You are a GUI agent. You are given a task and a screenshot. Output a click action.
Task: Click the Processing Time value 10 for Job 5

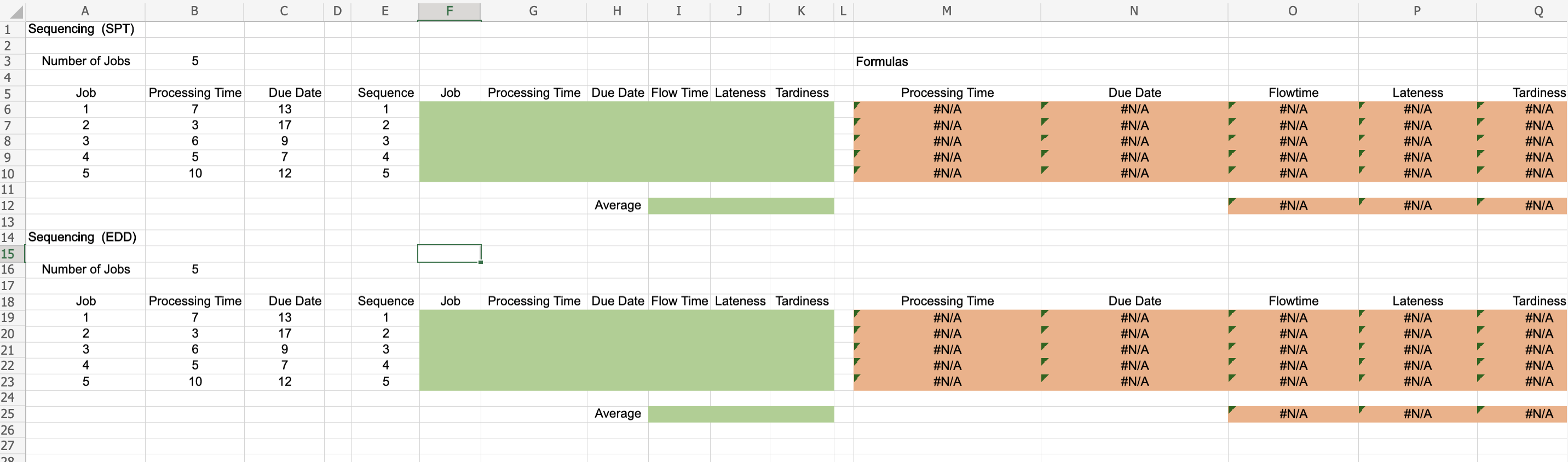pos(195,173)
